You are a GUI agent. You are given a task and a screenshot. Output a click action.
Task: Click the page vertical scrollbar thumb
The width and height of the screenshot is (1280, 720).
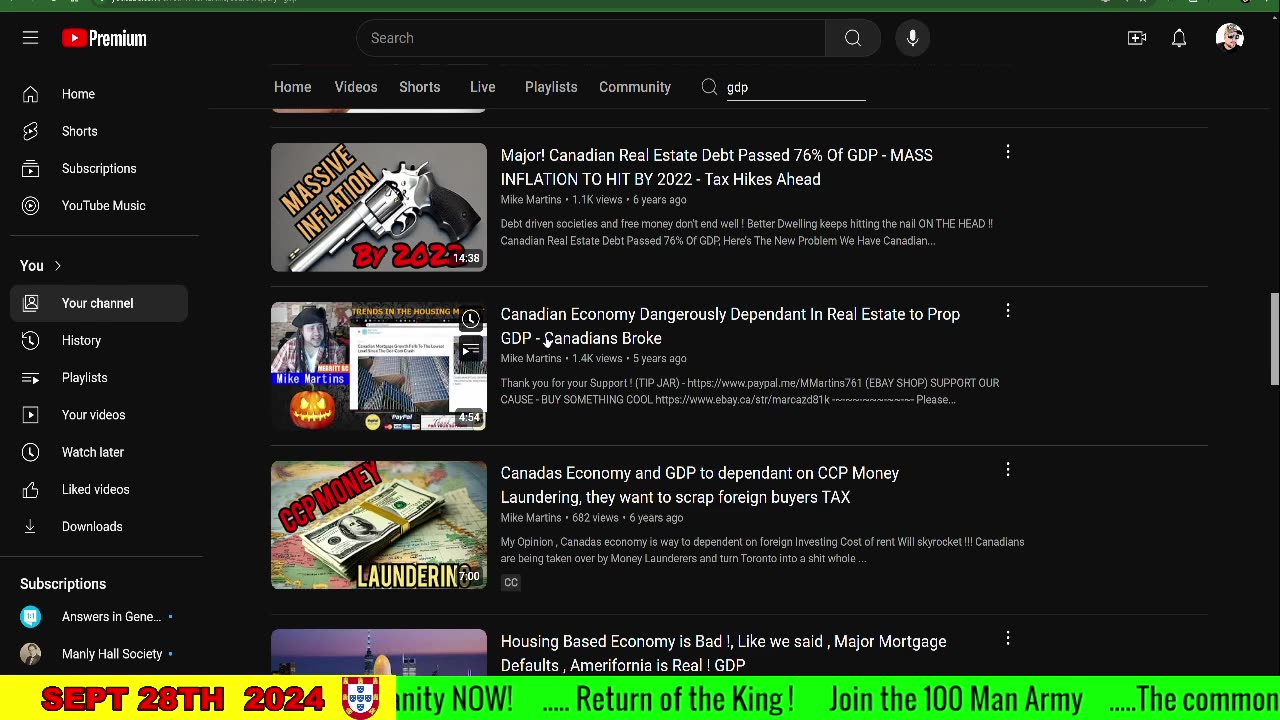[x=1274, y=338]
